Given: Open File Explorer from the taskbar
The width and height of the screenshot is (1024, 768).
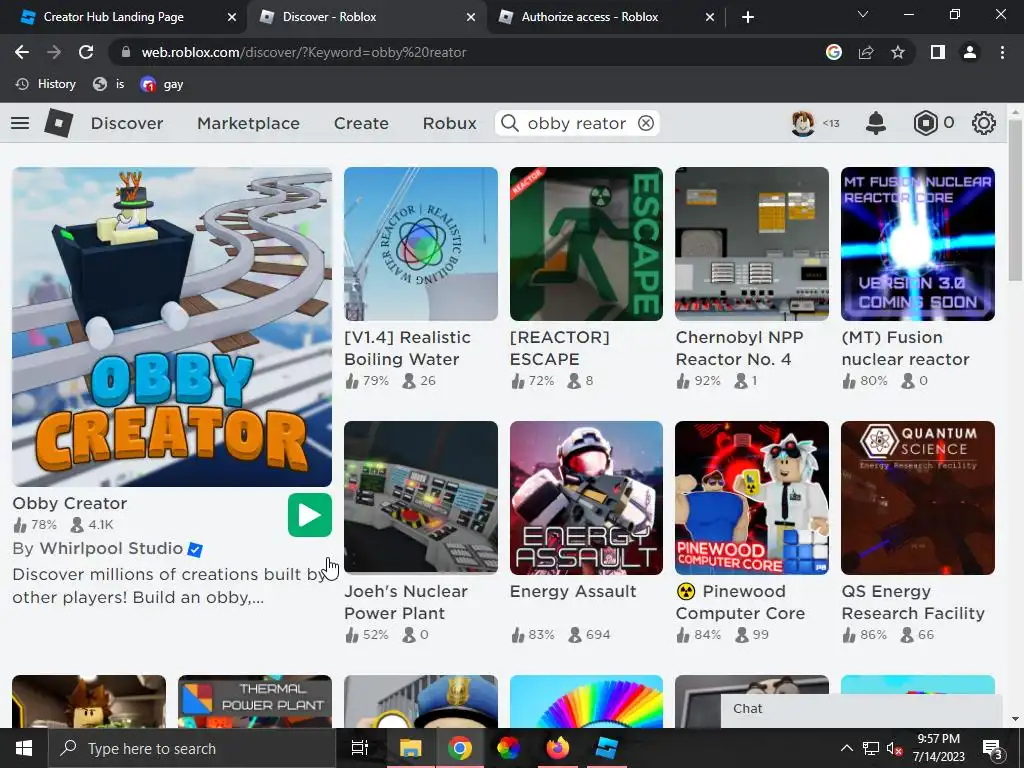Looking at the screenshot, I should pyautogui.click(x=410, y=748).
